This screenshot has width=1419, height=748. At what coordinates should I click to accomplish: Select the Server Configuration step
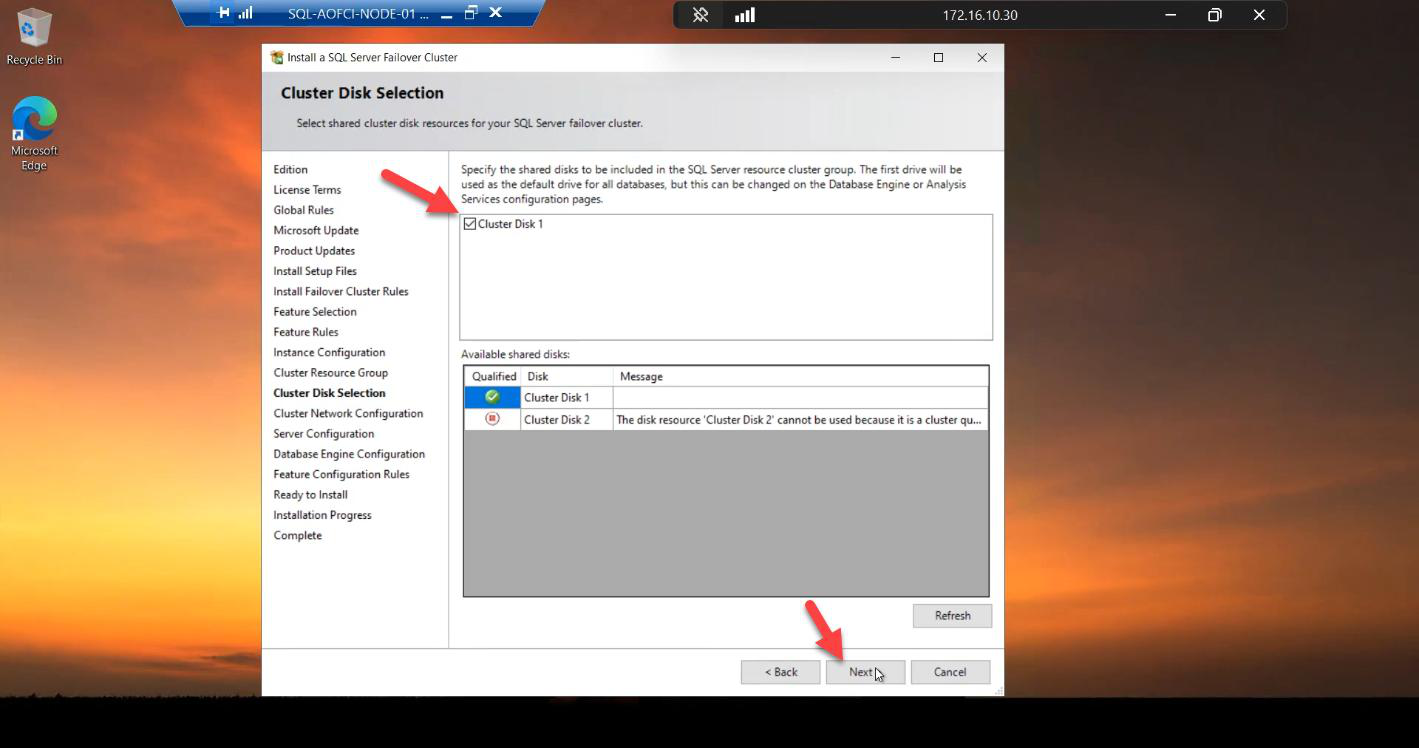[324, 434]
